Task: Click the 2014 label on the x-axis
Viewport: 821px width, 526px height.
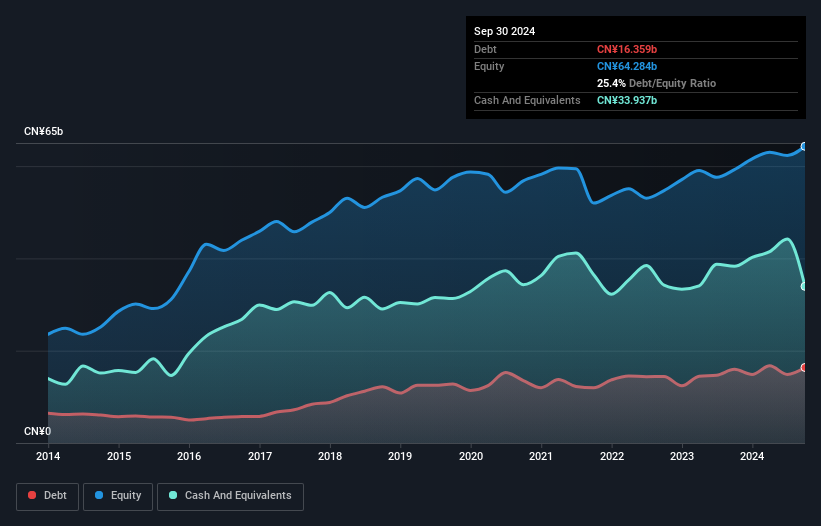Action: click(x=48, y=456)
